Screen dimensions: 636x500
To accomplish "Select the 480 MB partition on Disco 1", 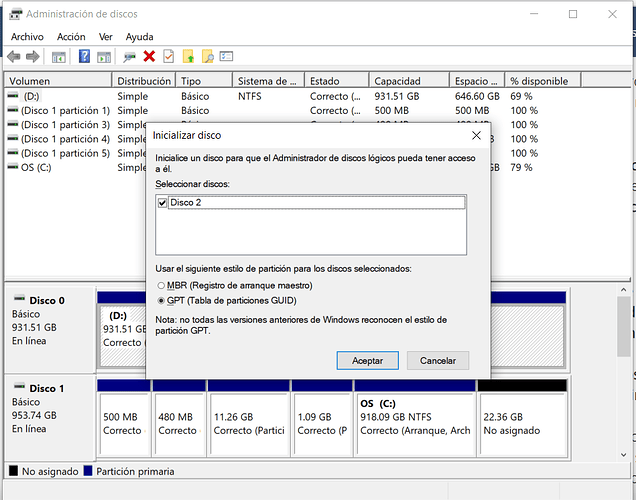I will coord(179,424).
